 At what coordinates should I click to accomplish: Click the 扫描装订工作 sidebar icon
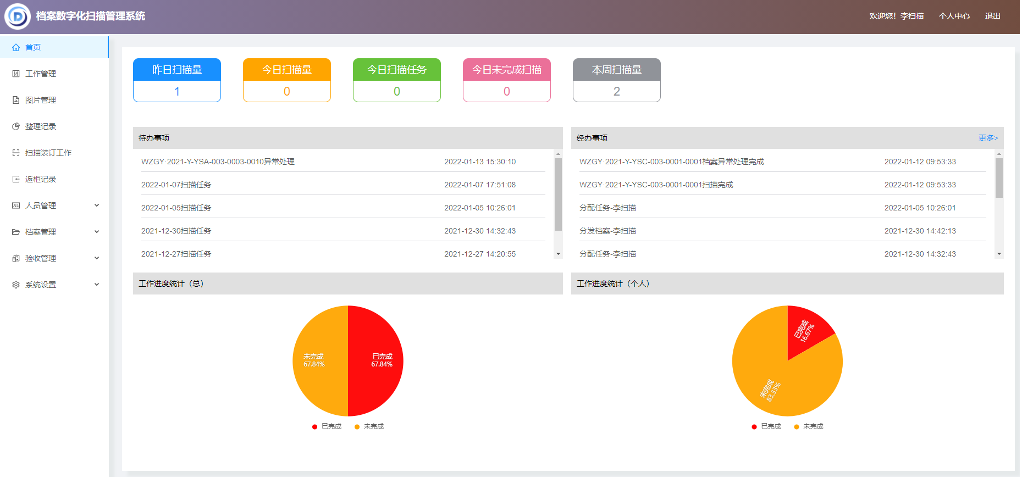pos(15,153)
